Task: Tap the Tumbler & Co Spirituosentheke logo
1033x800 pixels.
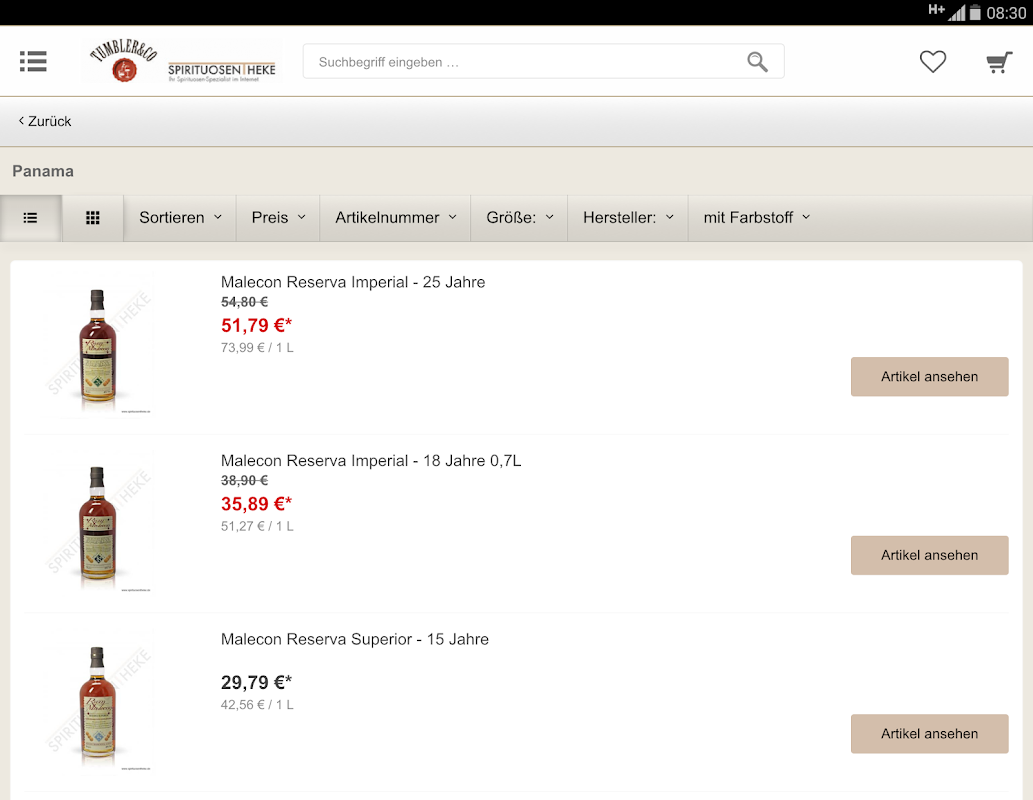Action: pyautogui.click(x=182, y=61)
